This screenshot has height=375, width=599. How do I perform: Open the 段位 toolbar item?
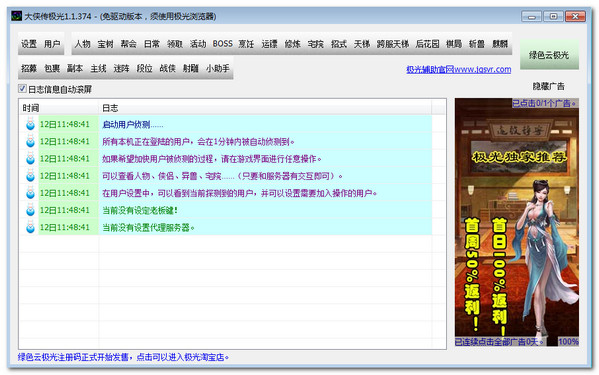[144, 69]
